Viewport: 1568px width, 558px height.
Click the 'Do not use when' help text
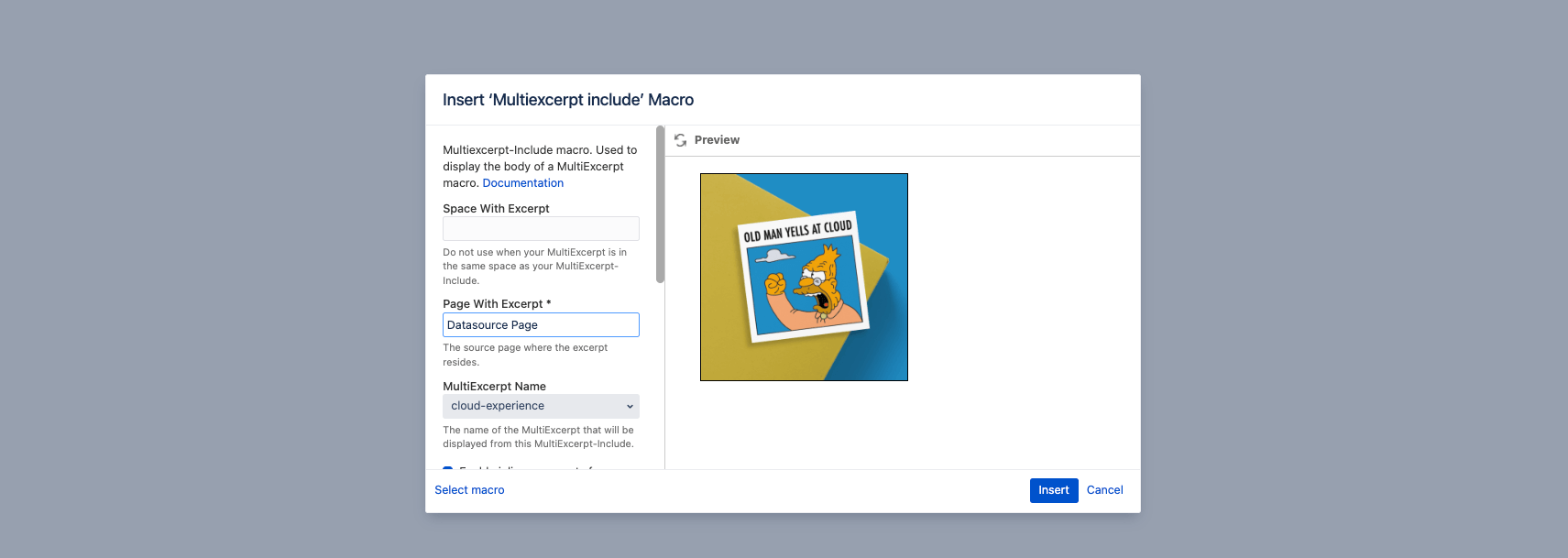tap(534, 267)
